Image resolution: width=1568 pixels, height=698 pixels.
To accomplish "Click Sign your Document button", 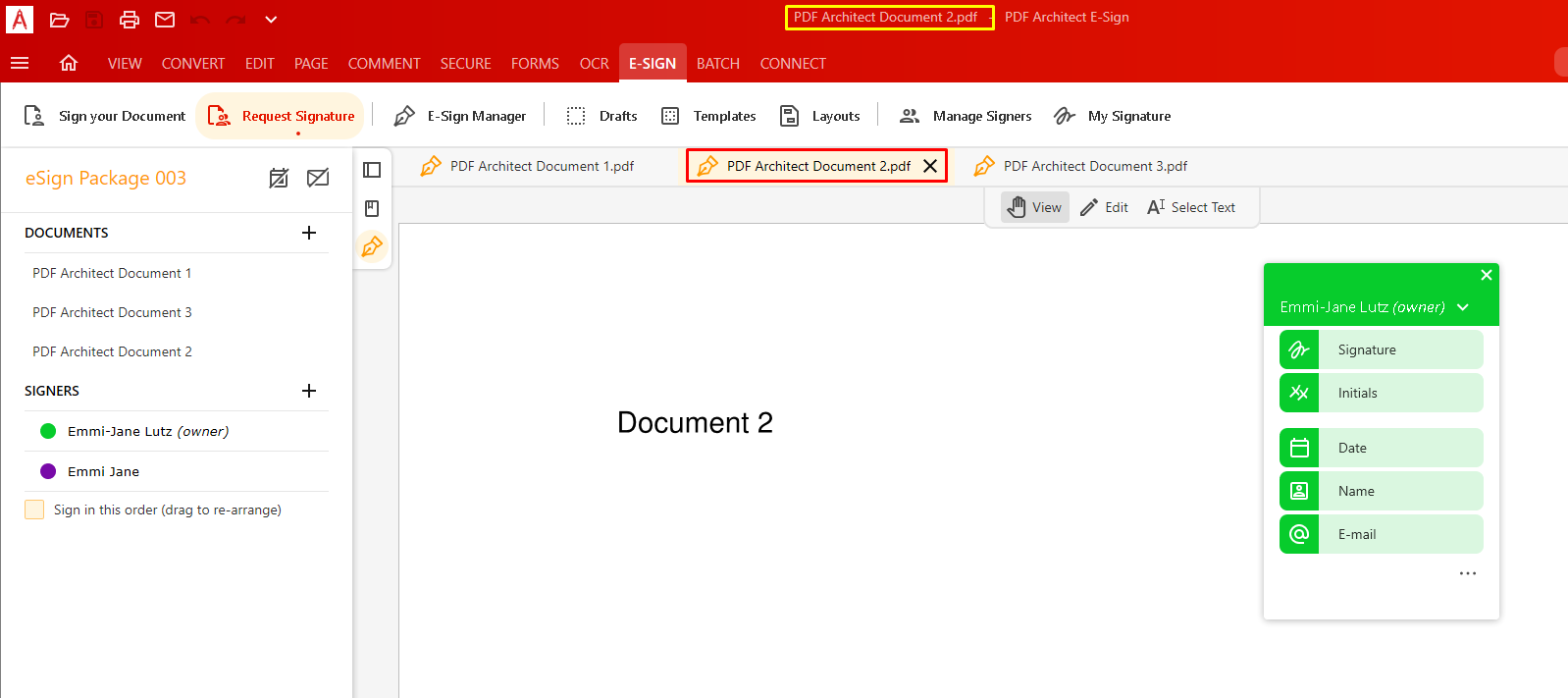I will point(104,116).
